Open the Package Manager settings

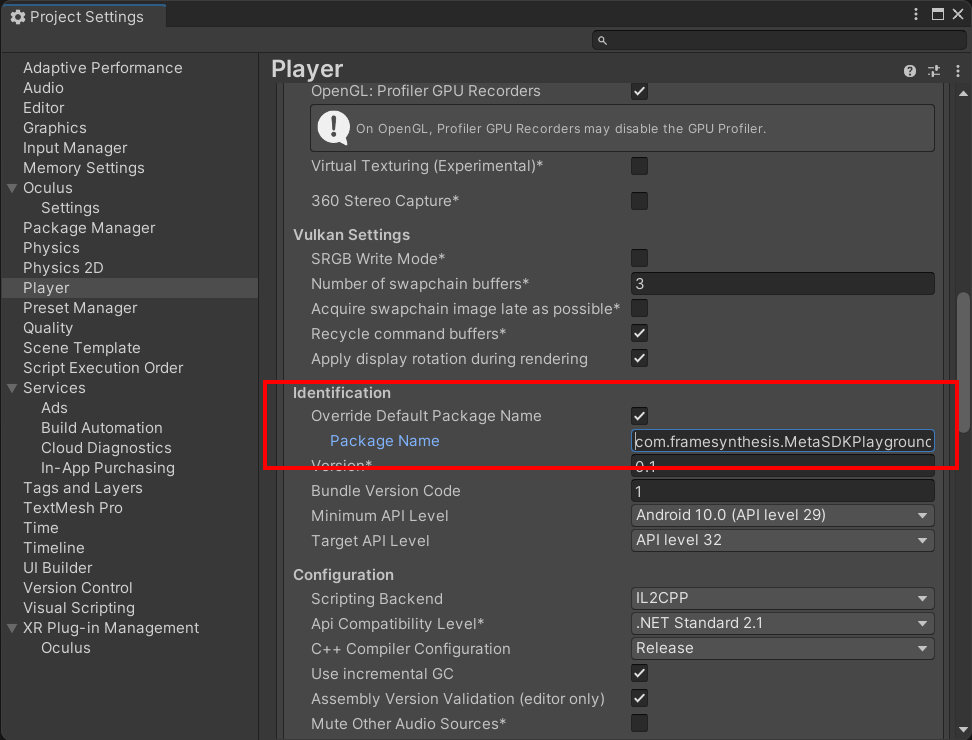click(89, 228)
